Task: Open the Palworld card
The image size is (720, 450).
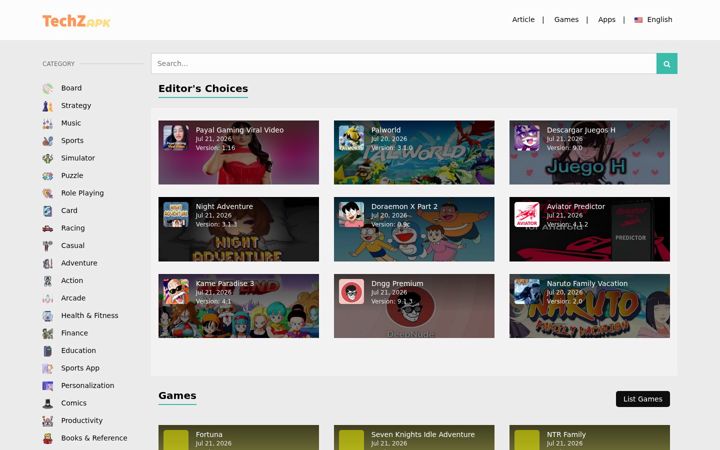Action: coord(414,152)
